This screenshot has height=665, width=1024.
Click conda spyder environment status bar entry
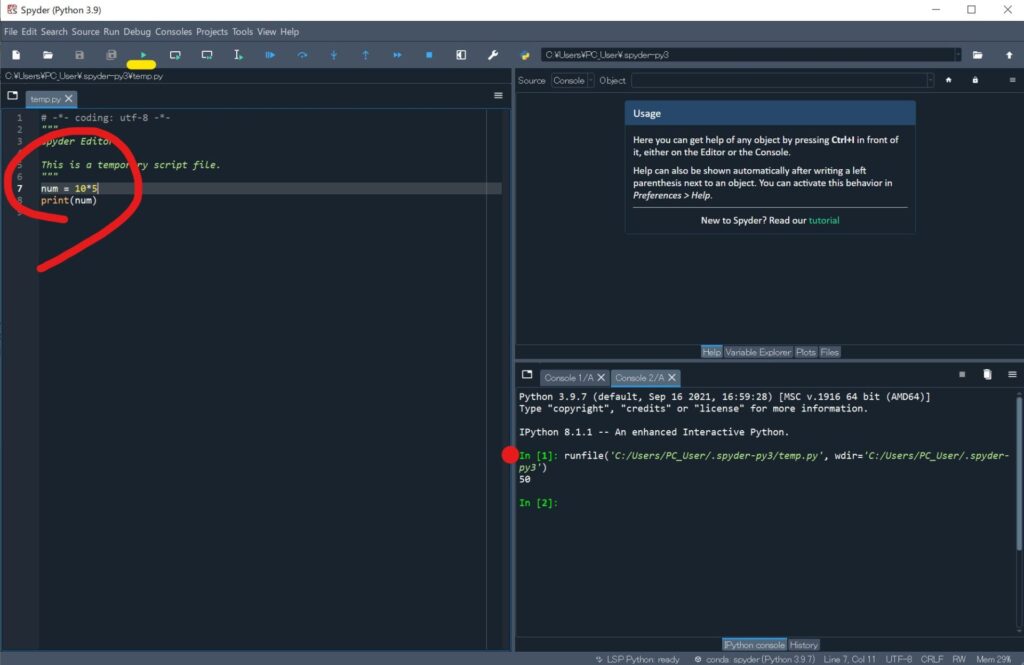coord(754,659)
